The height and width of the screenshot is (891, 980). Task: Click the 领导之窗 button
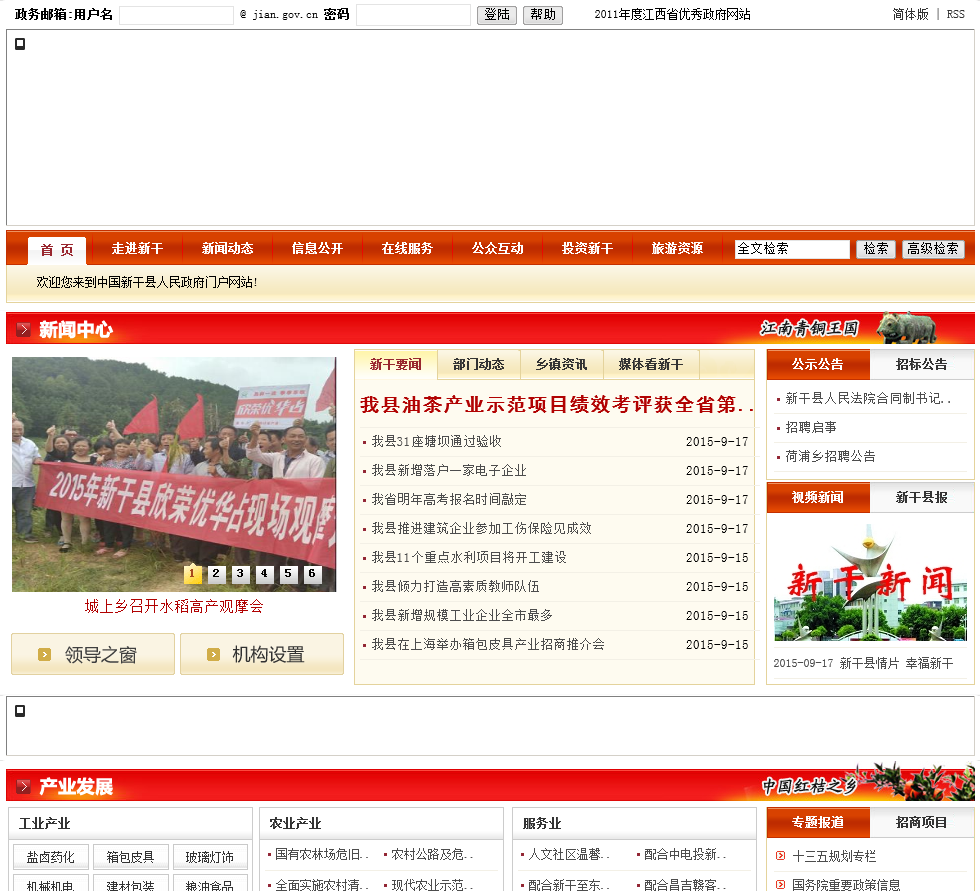pos(92,654)
